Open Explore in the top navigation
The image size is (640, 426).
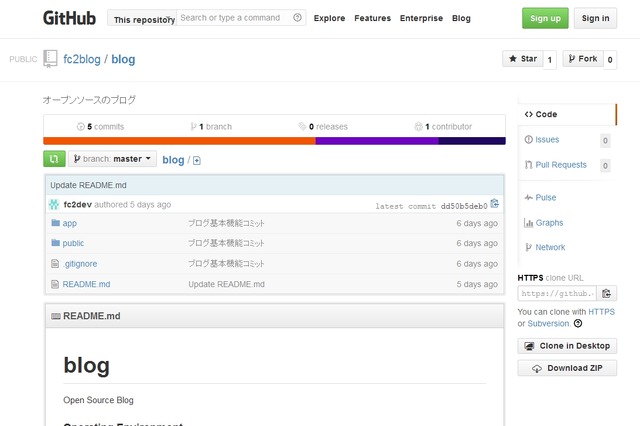329,18
